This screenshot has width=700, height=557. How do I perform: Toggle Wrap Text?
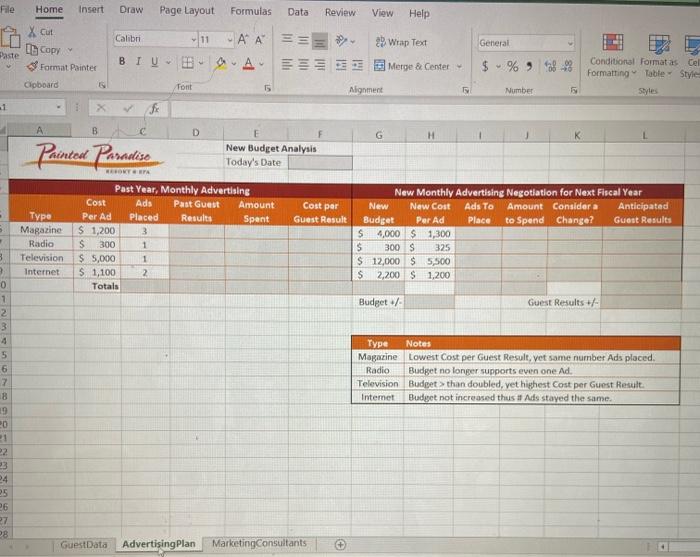(x=401, y=42)
